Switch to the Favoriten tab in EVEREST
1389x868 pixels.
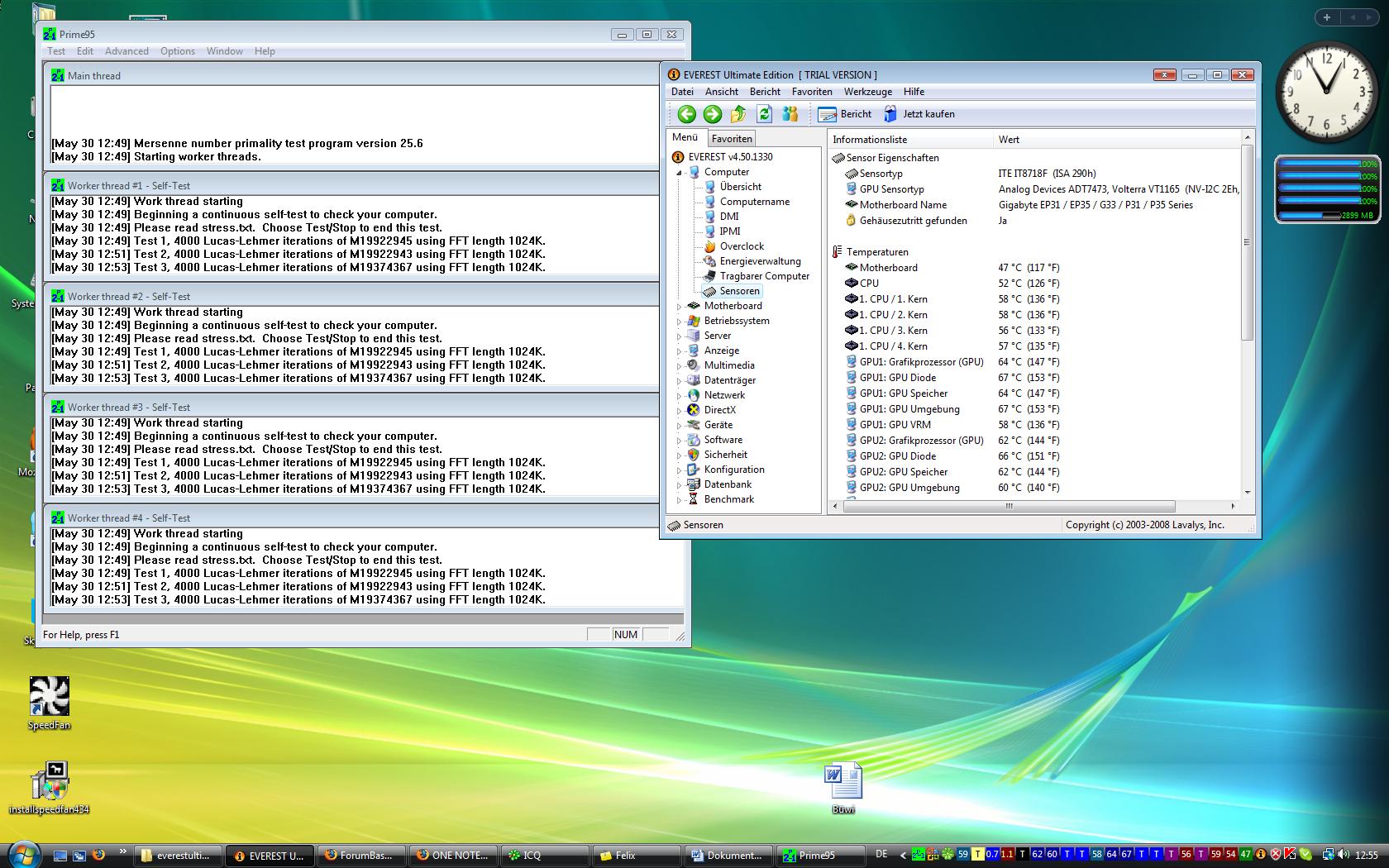[x=732, y=139]
